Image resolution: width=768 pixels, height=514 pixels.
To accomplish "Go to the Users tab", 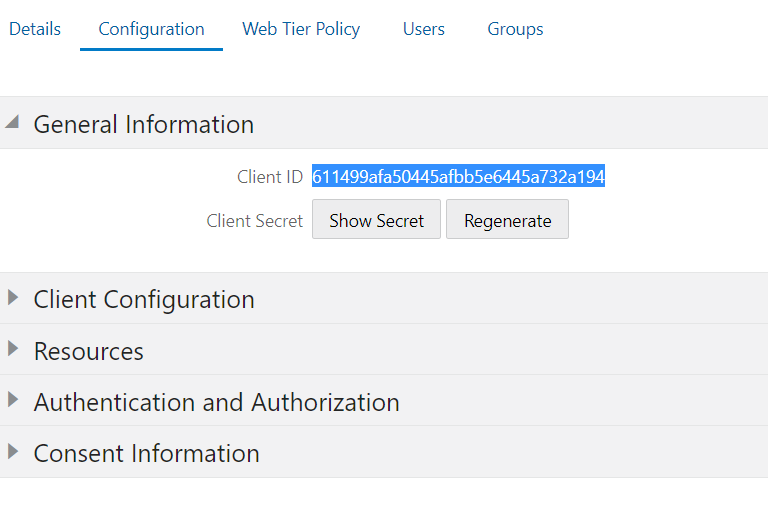I will coord(424,29).
